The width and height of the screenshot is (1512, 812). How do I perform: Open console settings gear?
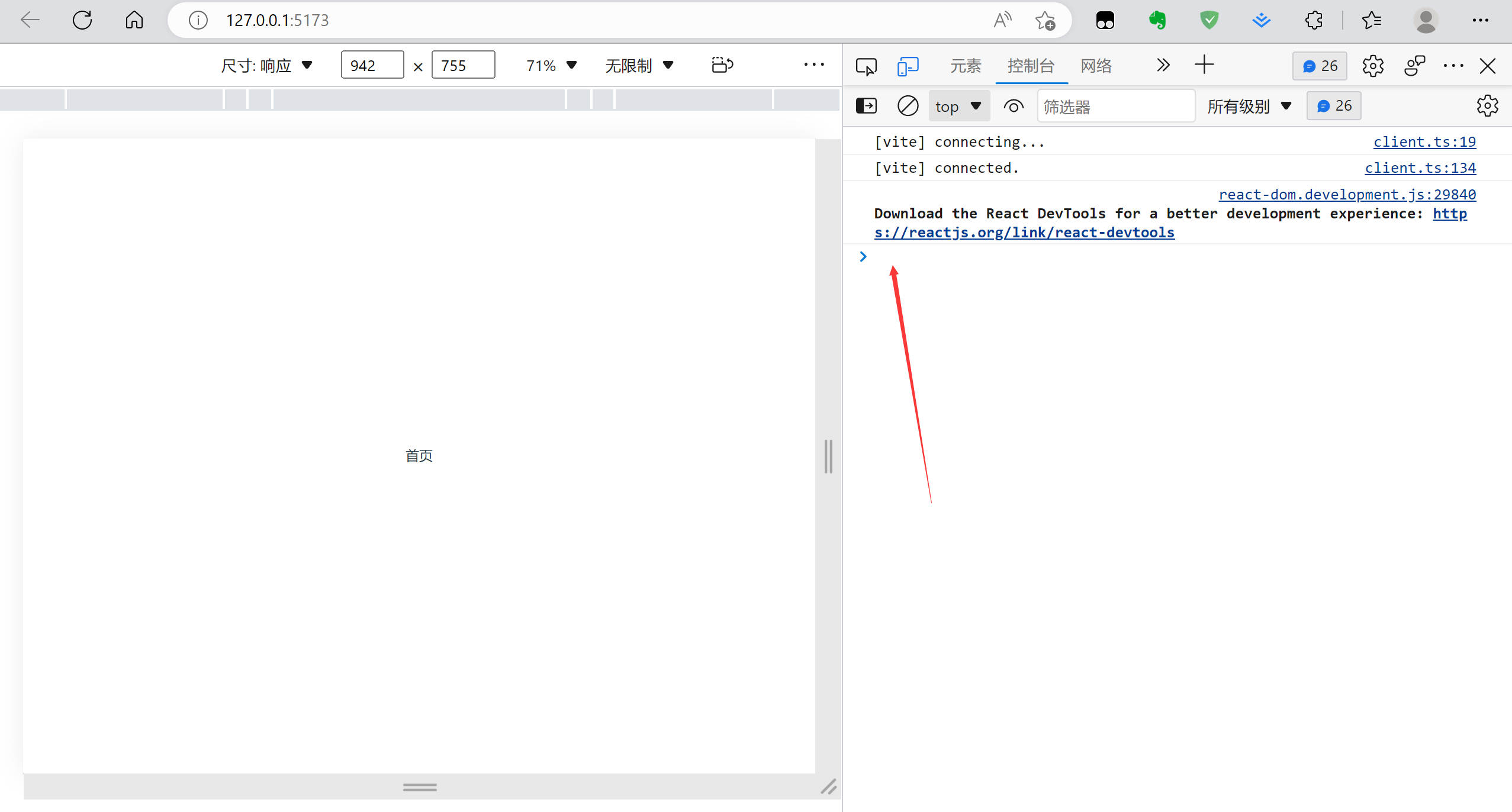coord(1487,106)
